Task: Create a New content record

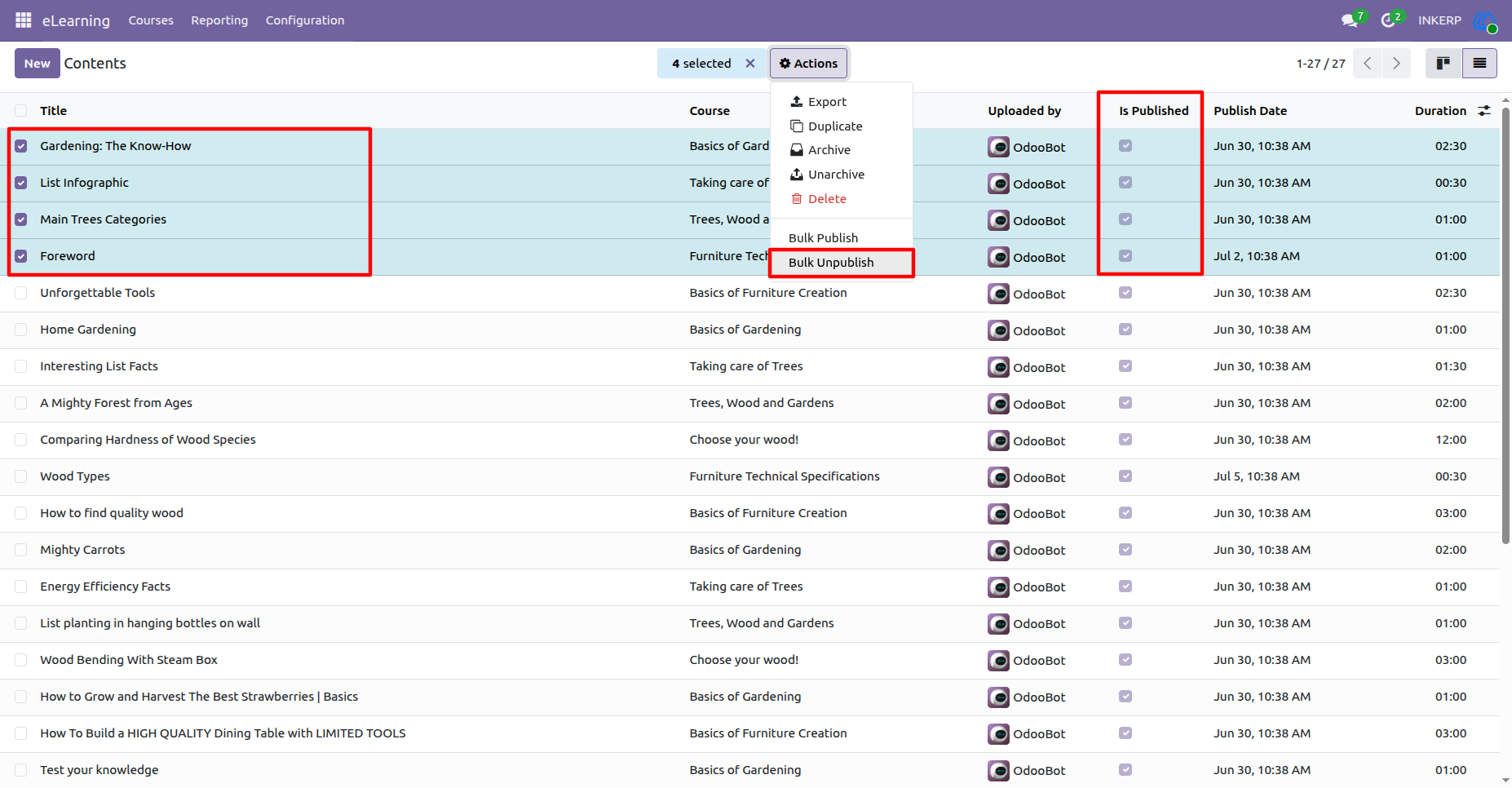Action: coord(38,64)
